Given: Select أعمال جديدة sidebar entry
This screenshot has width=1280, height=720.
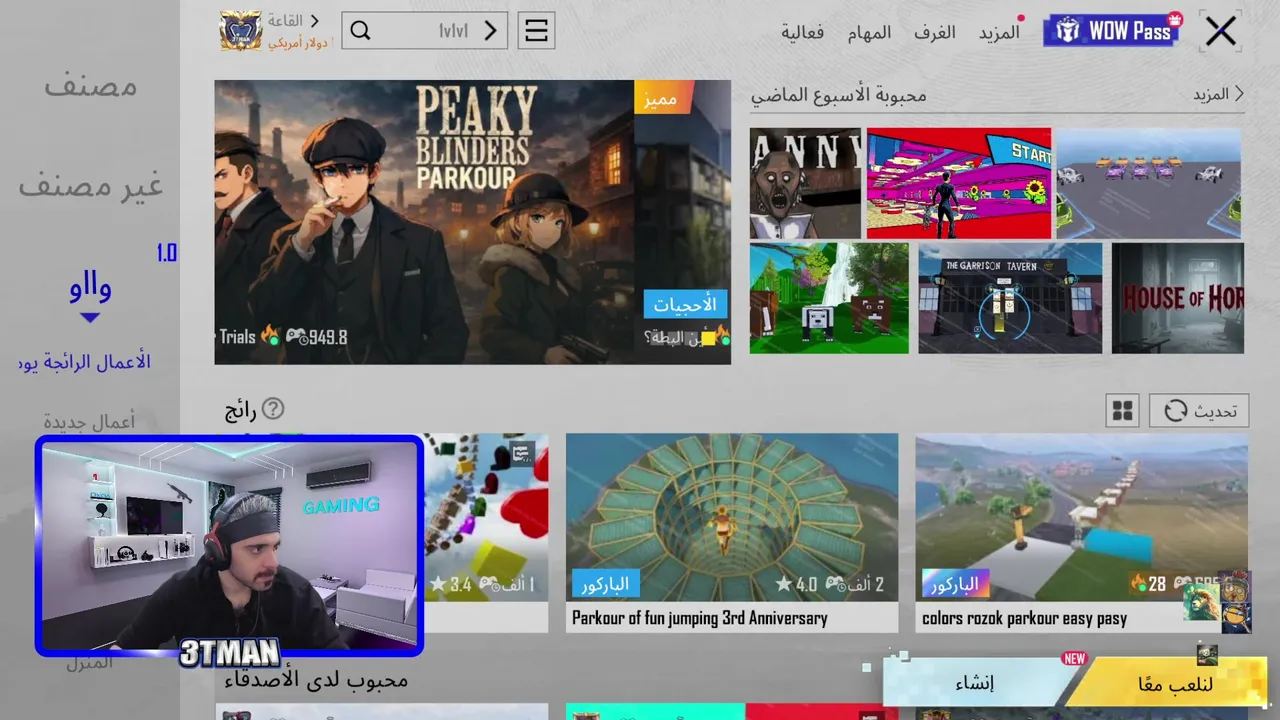Looking at the screenshot, I should click(x=89, y=421).
